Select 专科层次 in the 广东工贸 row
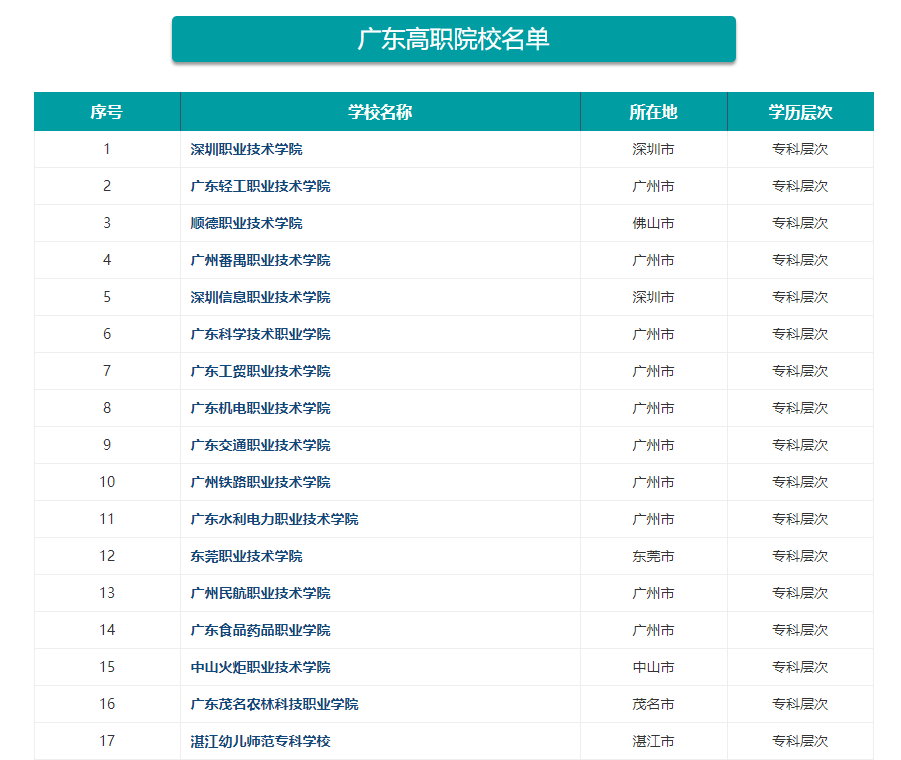This screenshot has width=901, height=760. (x=800, y=371)
